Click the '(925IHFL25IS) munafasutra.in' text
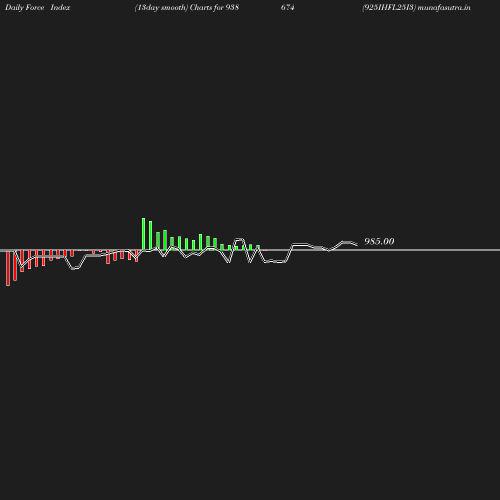This screenshot has height=500, width=500. (x=416, y=7)
